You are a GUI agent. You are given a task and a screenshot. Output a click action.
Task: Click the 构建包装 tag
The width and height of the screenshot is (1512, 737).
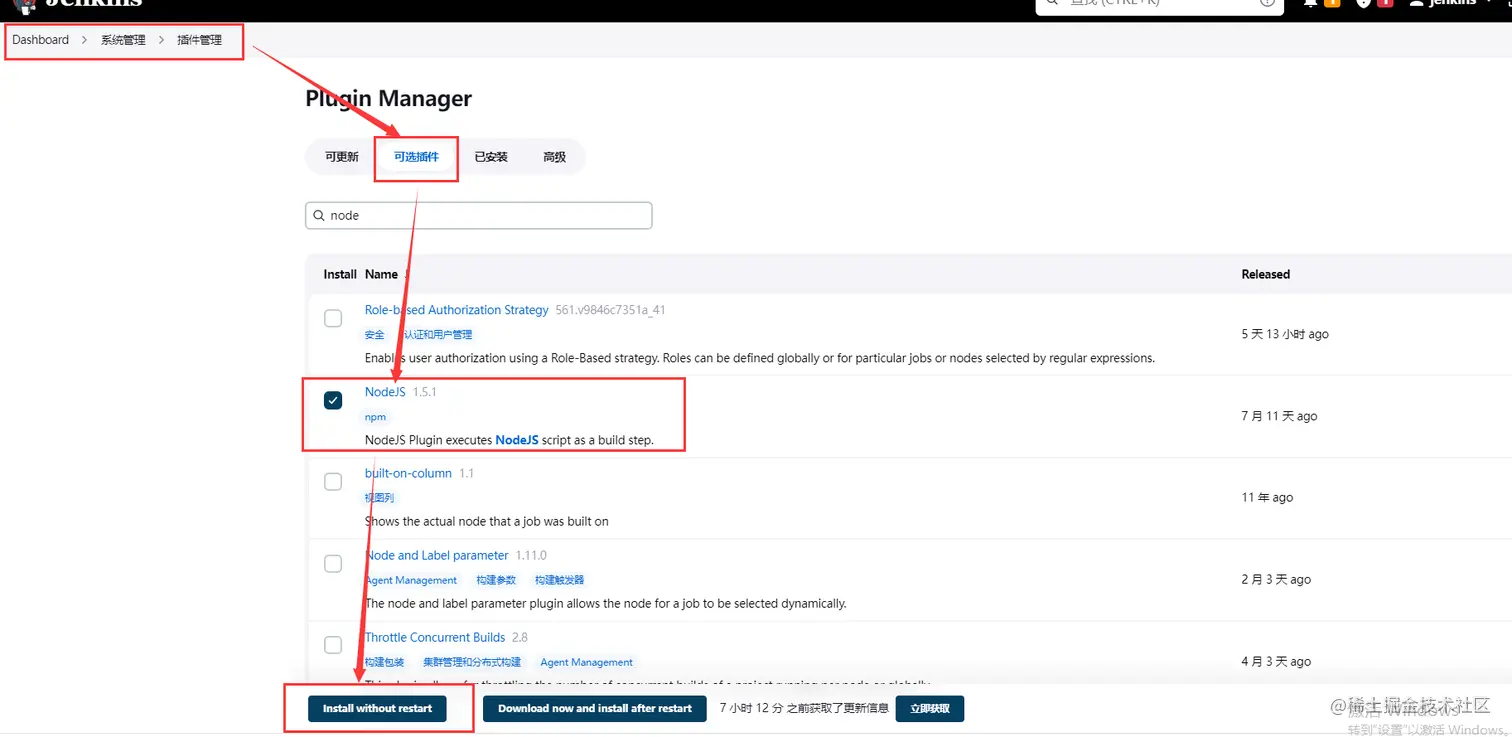tap(385, 662)
